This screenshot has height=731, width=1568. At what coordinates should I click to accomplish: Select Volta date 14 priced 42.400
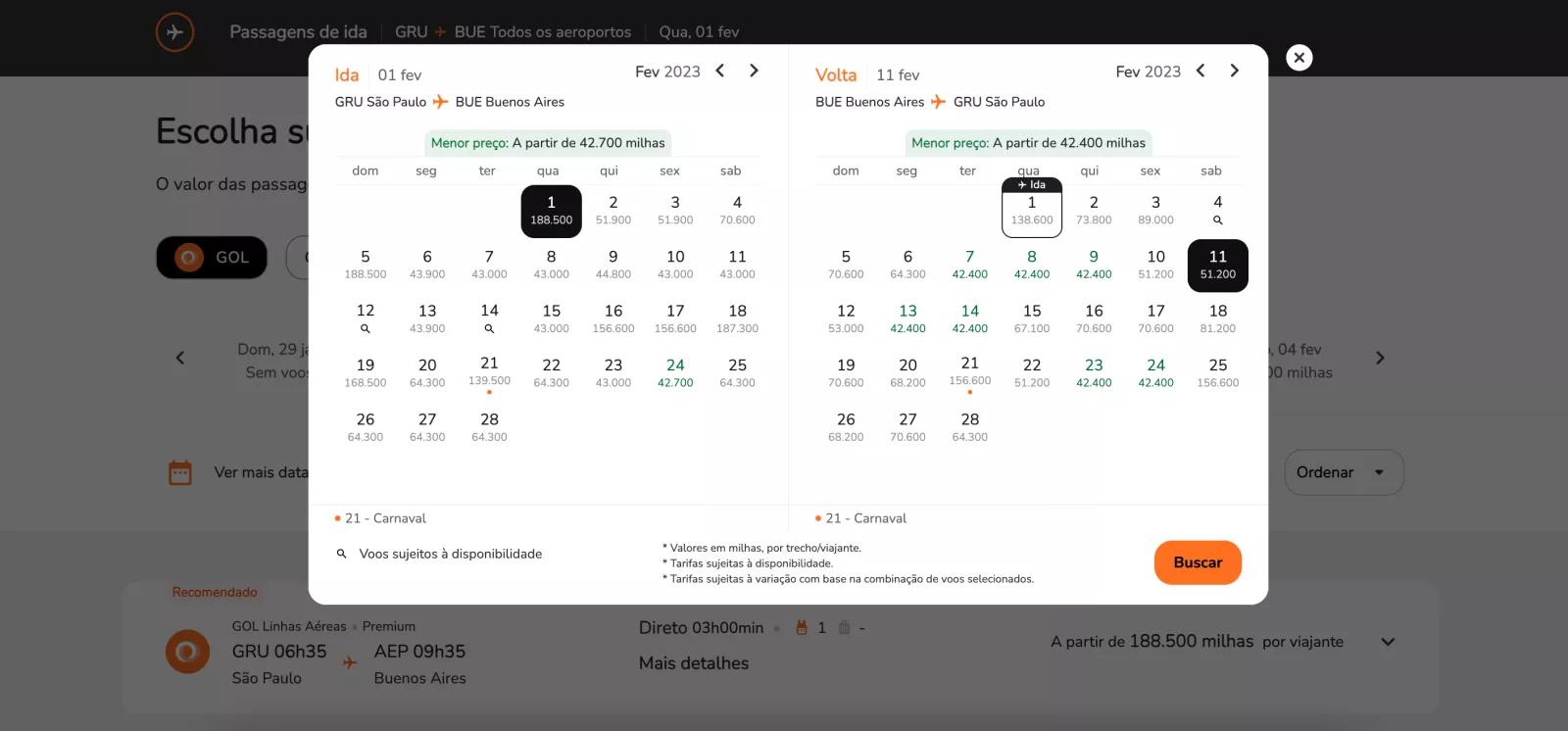click(x=970, y=318)
